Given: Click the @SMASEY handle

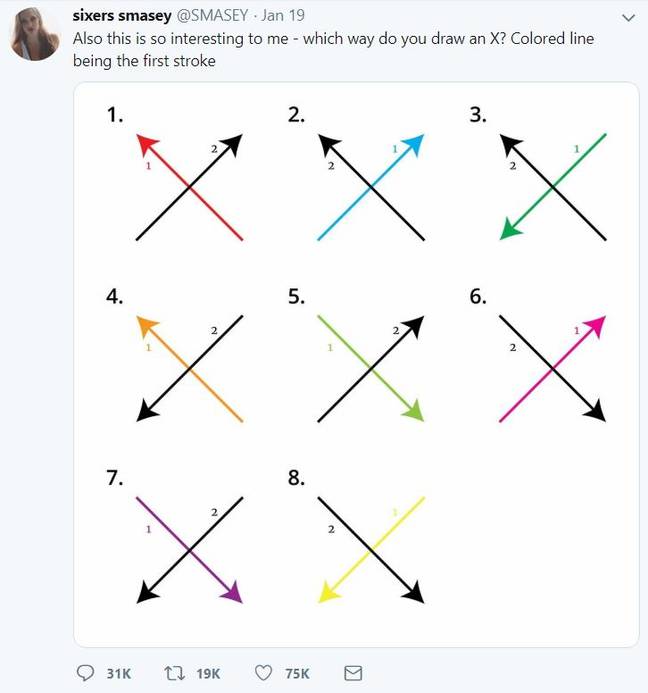Looking at the screenshot, I should 212,15.
